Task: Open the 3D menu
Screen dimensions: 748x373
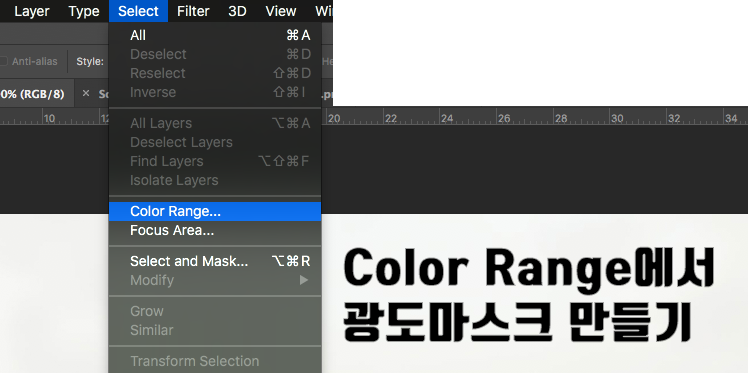Action: coord(237,11)
